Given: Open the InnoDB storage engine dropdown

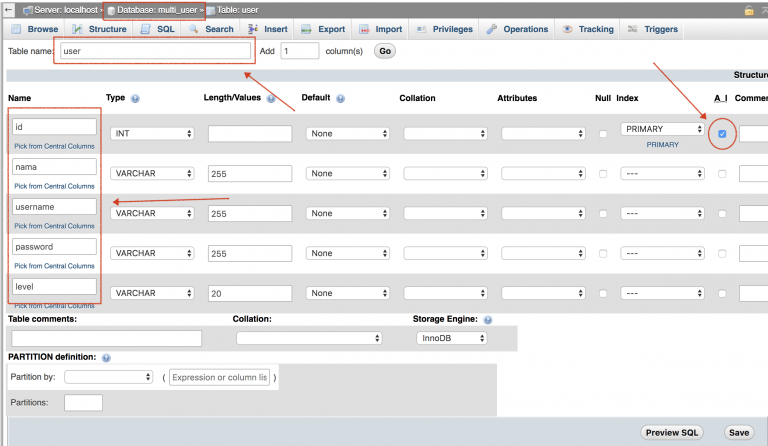Looking at the screenshot, I should (452, 338).
